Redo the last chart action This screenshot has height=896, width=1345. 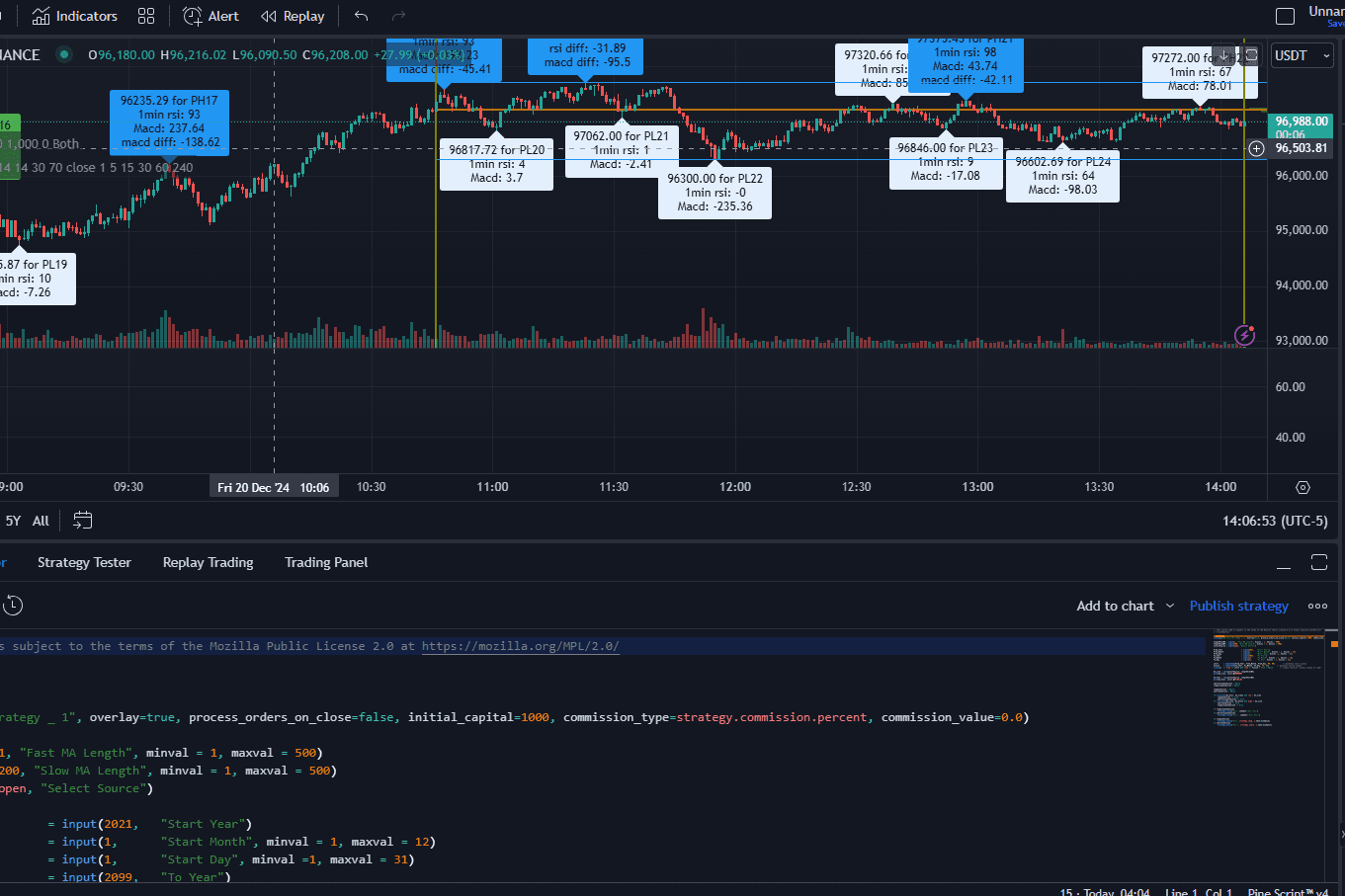point(399,16)
